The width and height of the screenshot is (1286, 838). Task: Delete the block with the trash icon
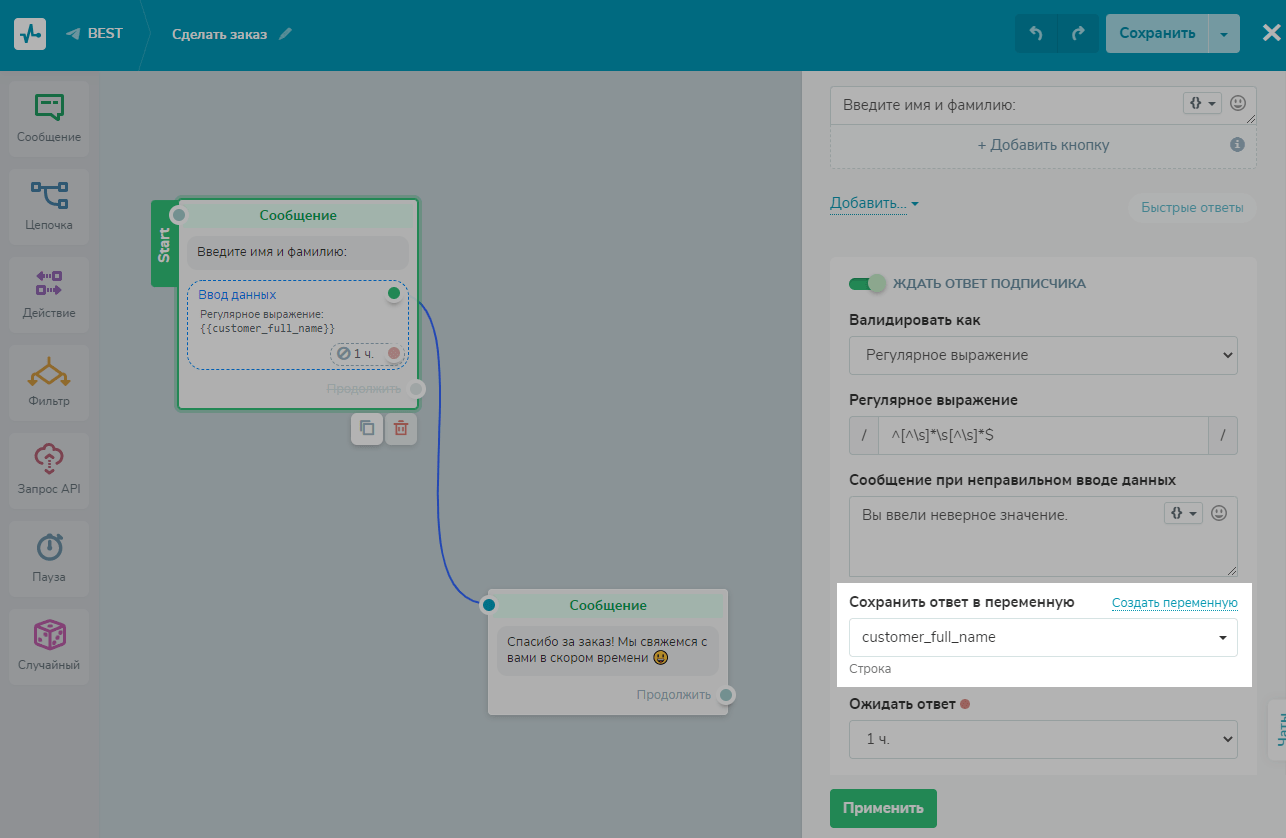click(x=401, y=428)
